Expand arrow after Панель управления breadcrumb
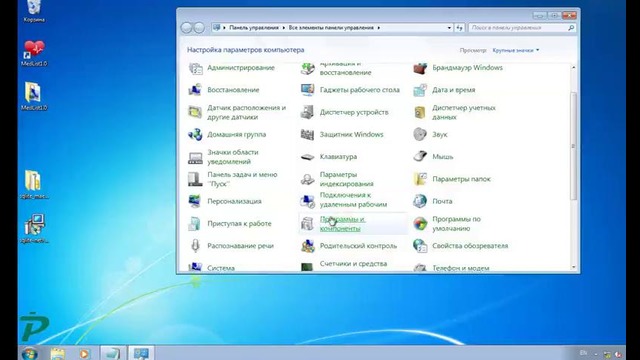 (x=283, y=28)
